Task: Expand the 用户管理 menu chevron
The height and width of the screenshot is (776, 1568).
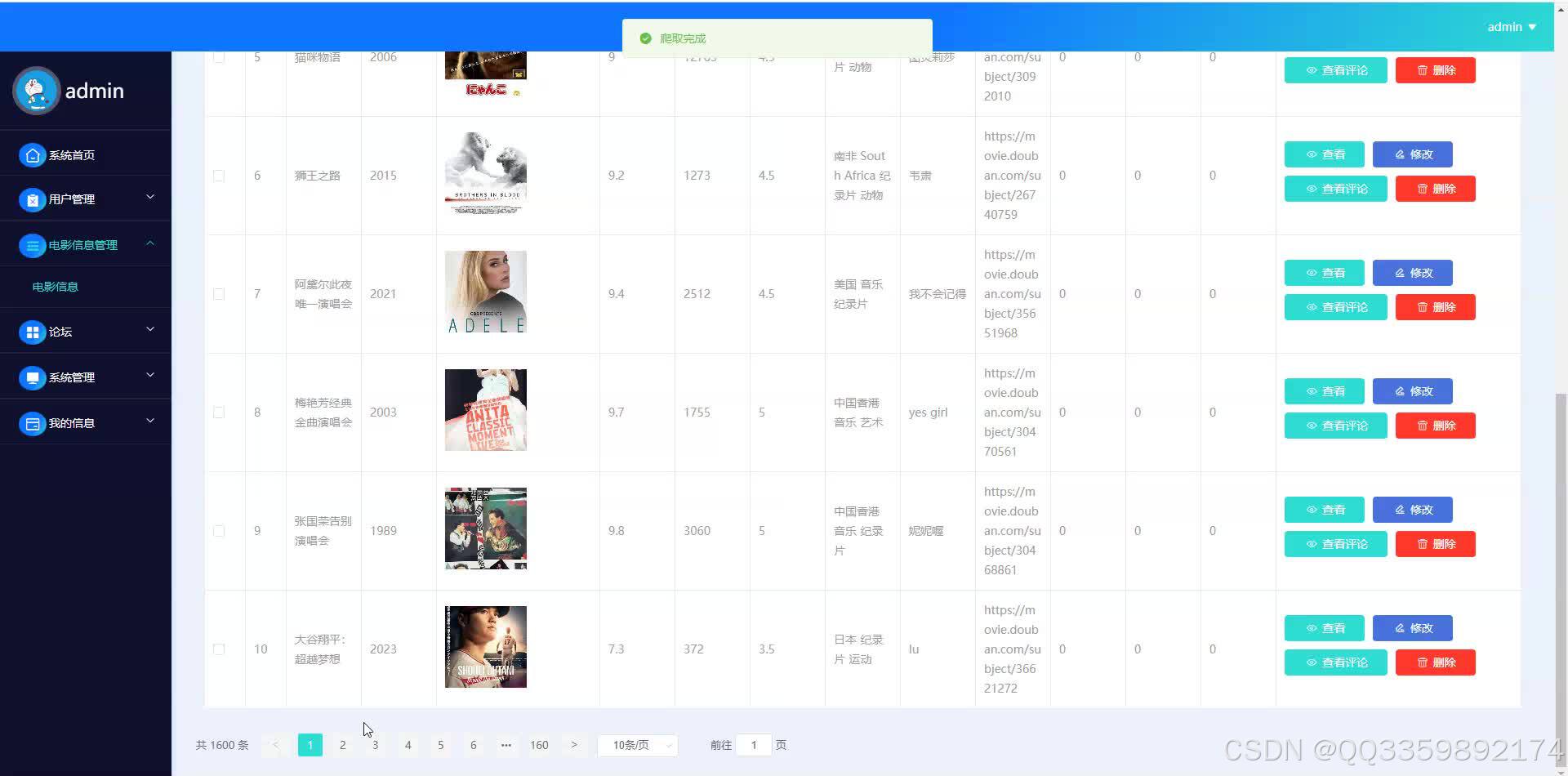Action: point(150,197)
